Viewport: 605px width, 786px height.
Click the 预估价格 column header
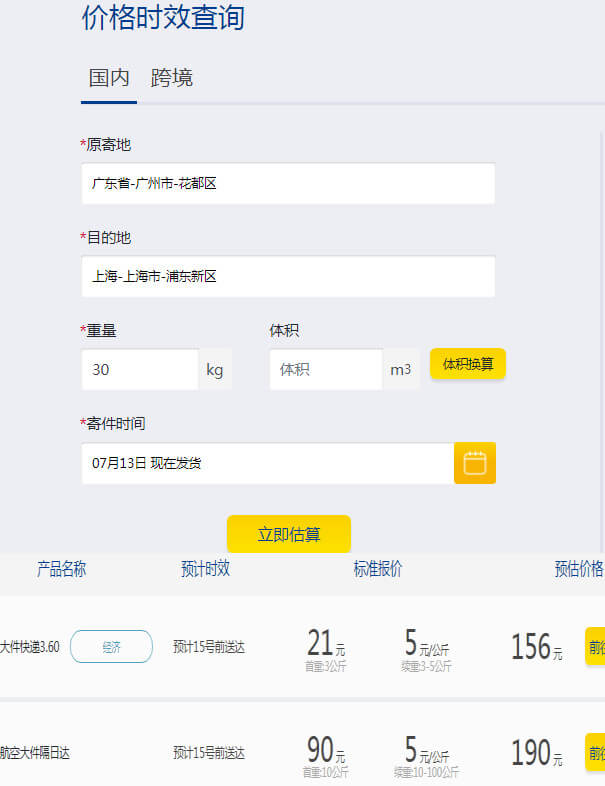point(579,569)
